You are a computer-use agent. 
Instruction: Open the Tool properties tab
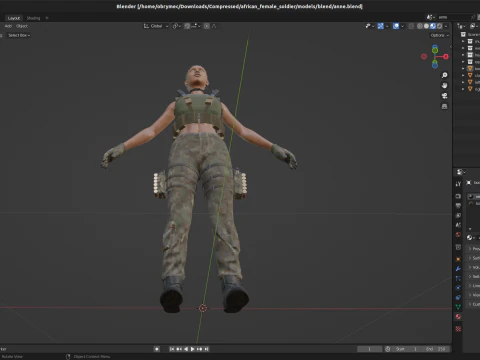(x=458, y=184)
